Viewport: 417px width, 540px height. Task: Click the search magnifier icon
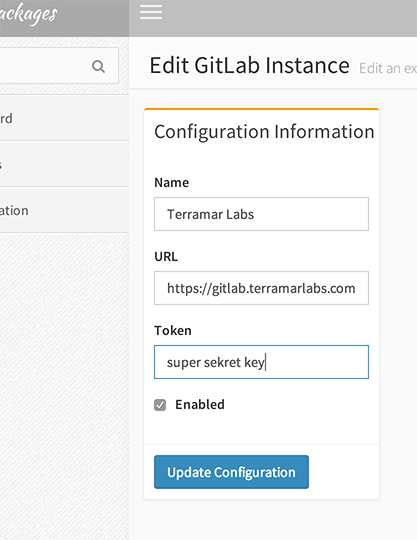coord(98,66)
